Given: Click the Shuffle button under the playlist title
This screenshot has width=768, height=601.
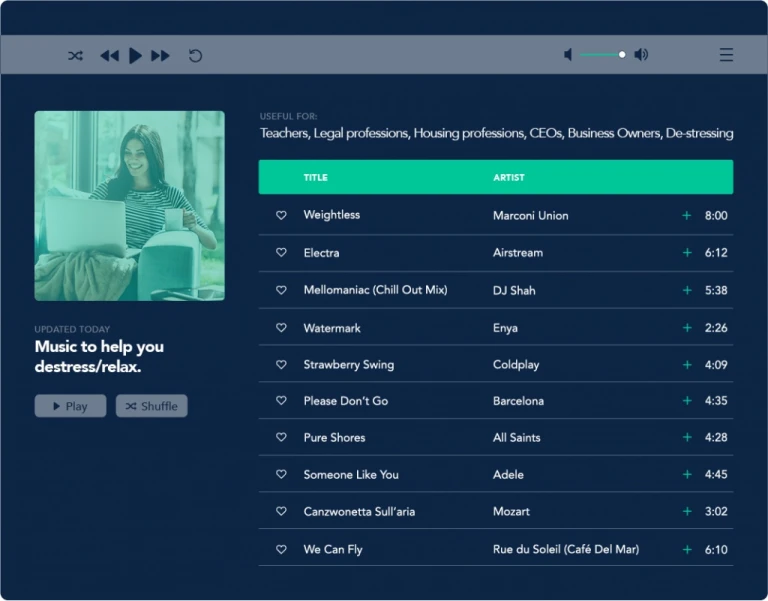Looking at the screenshot, I should [151, 406].
